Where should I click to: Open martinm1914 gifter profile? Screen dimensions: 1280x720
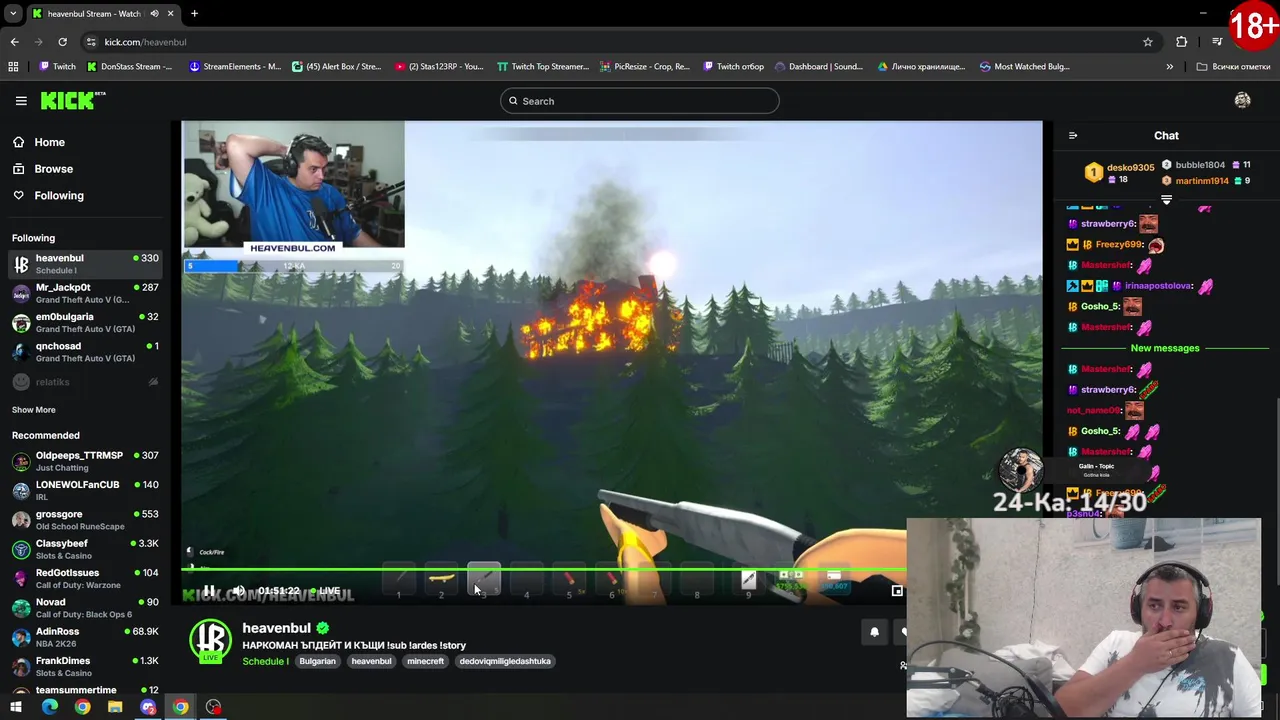click(x=1202, y=181)
